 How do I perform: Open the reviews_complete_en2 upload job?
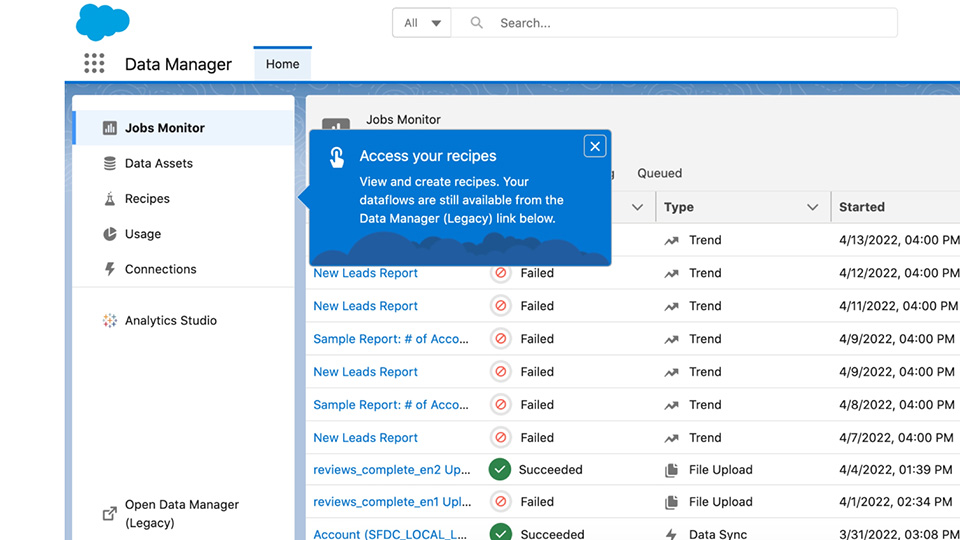click(391, 470)
